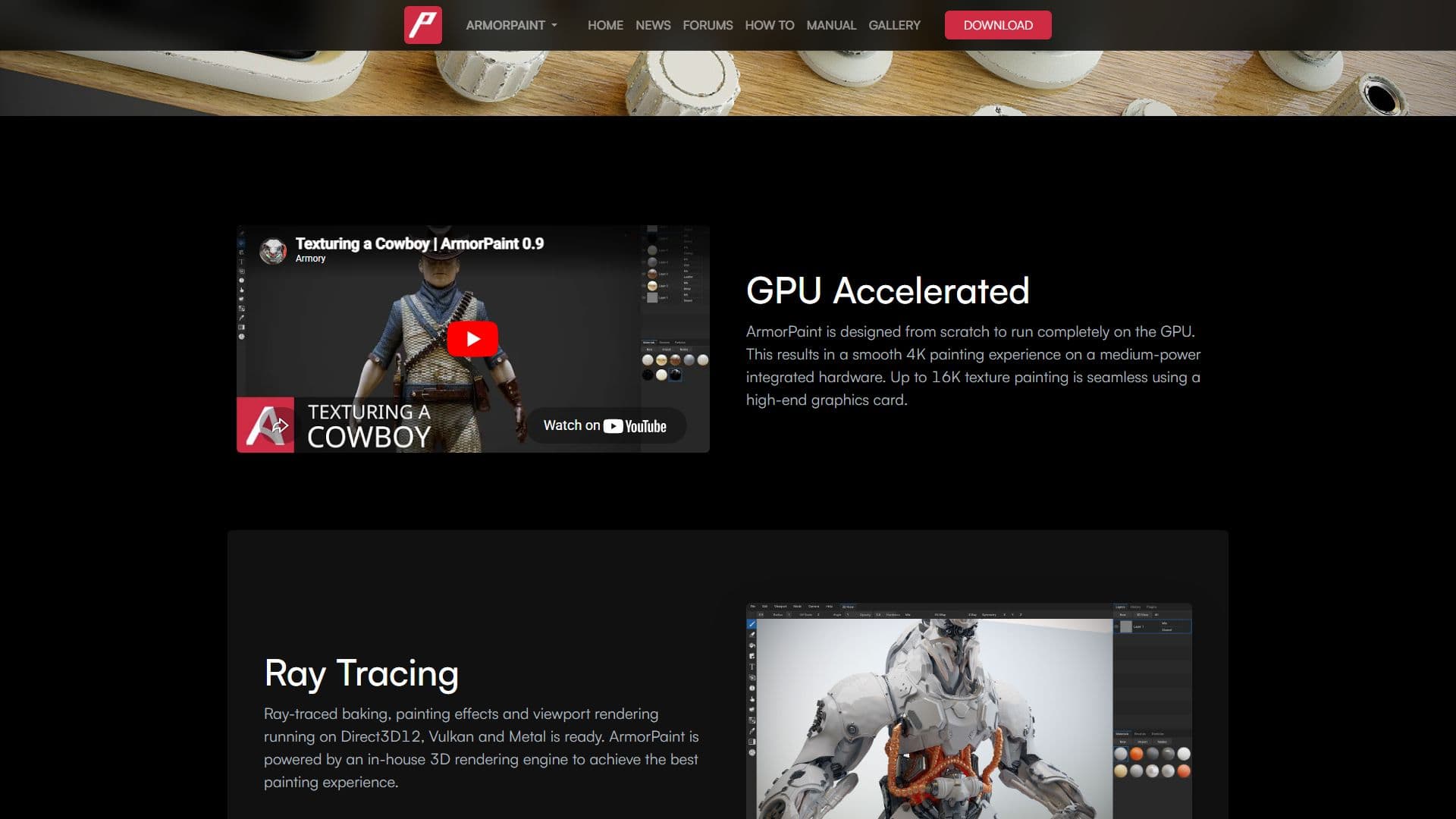Click the Armory channel avatar icon
1456x819 pixels.
click(x=273, y=251)
